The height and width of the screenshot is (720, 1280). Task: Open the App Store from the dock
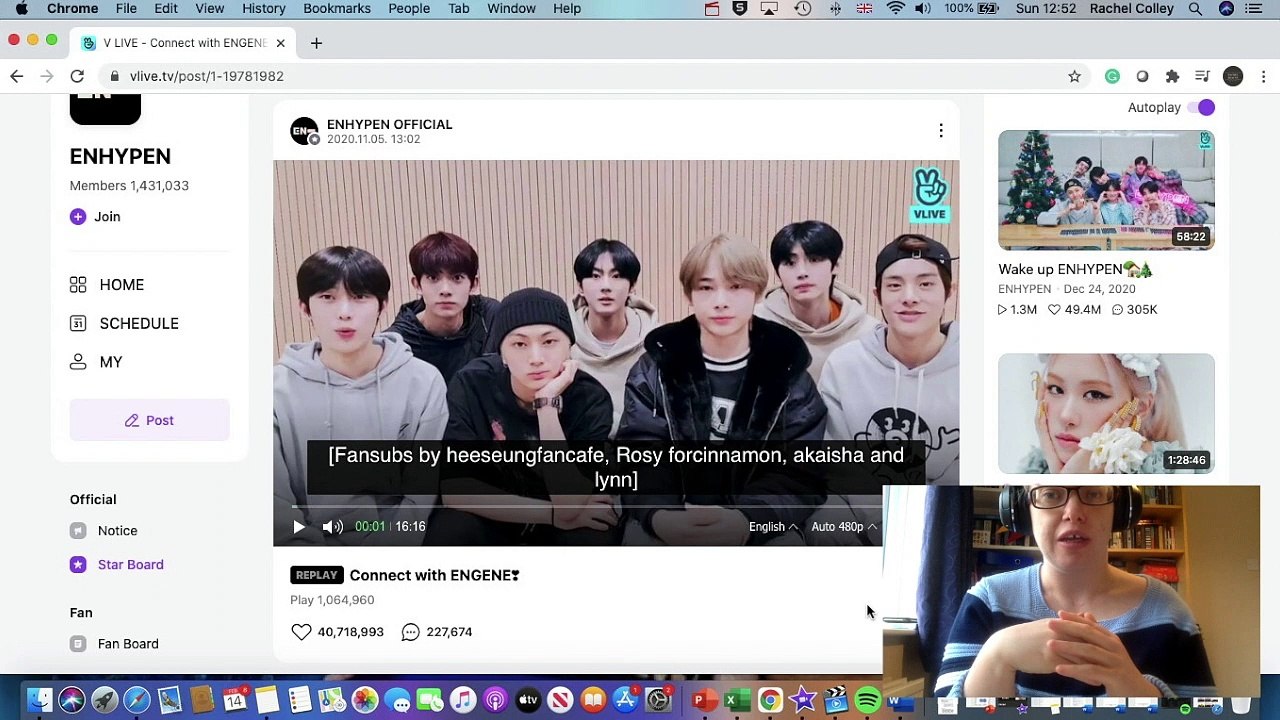(626, 700)
